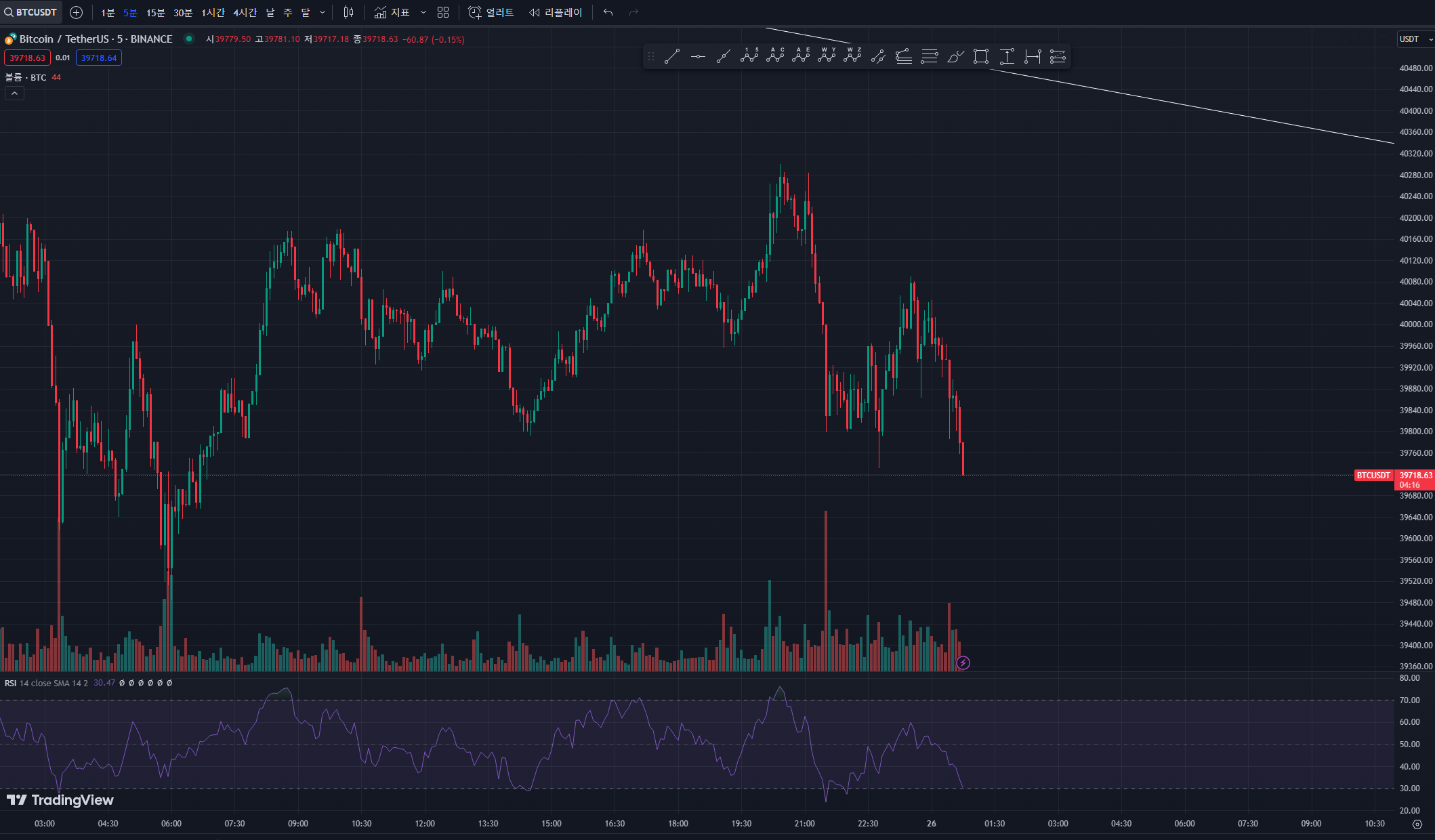The width and height of the screenshot is (1435, 840).
Task: Click the candlestick chart style icon
Action: (348, 12)
